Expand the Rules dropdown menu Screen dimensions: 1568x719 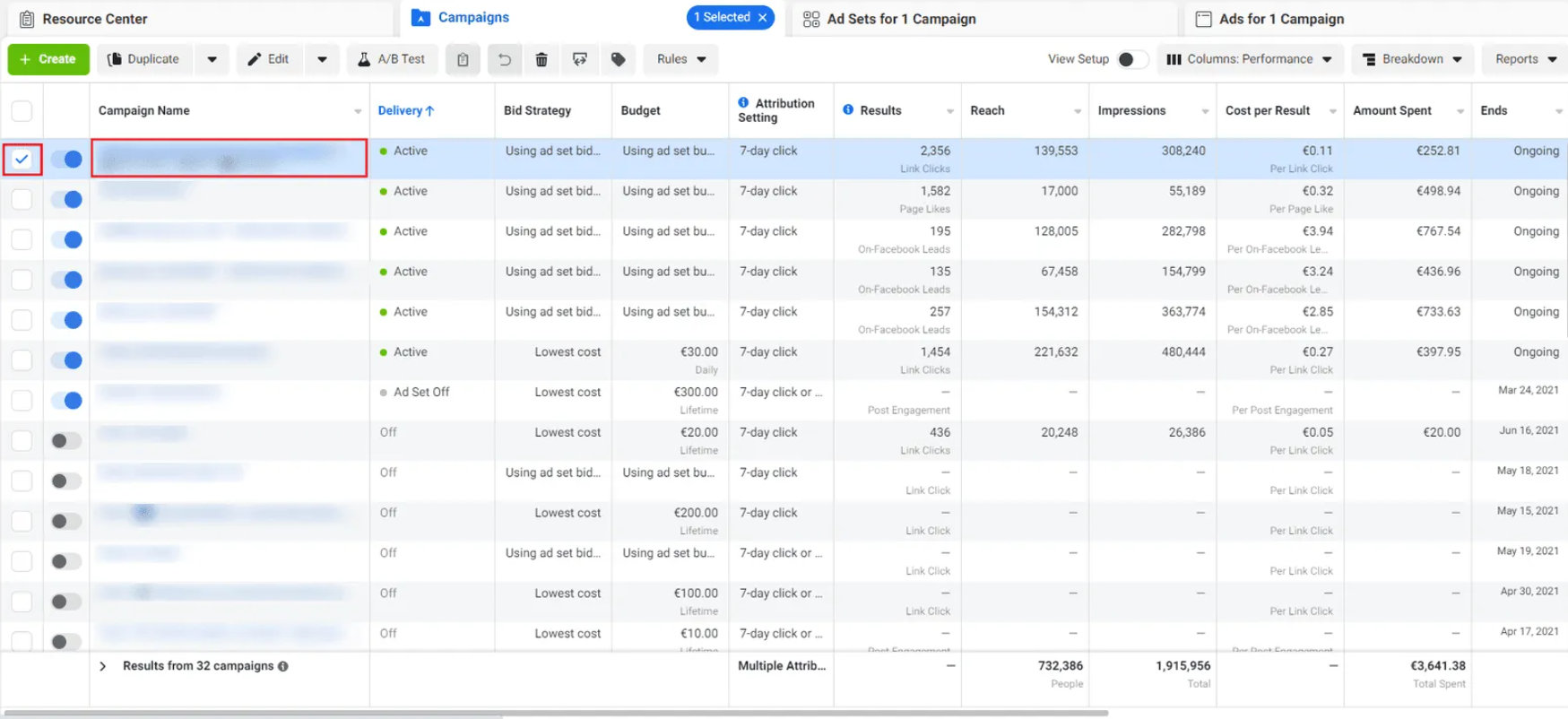[x=680, y=59]
